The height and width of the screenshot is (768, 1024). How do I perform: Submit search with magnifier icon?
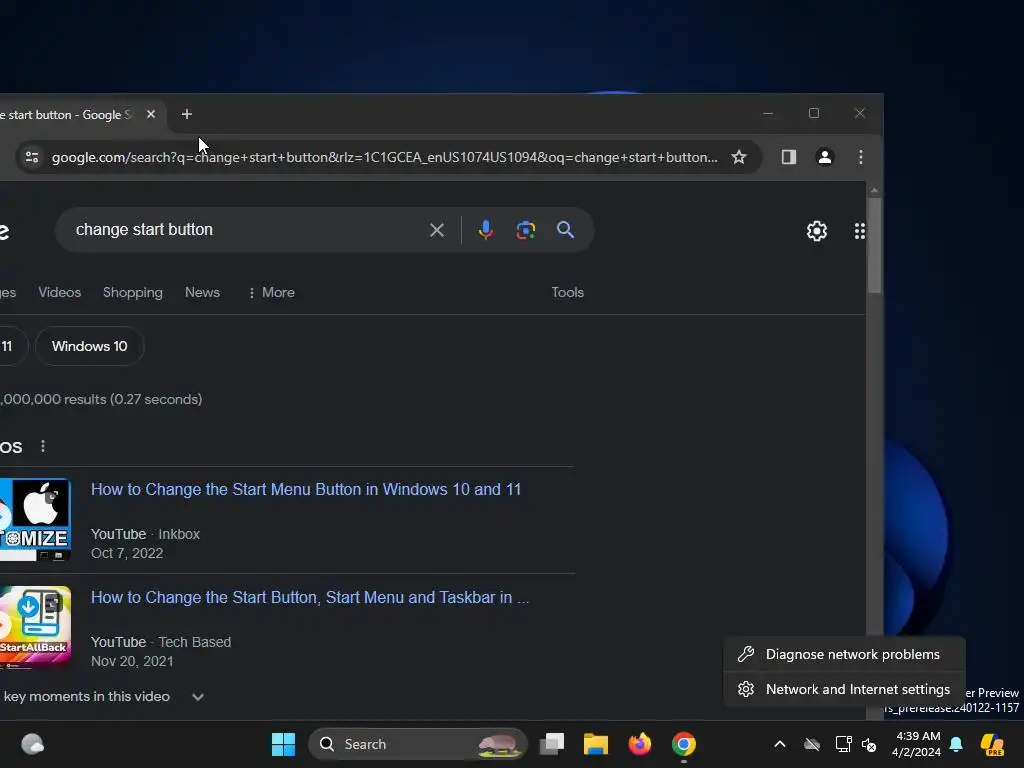coord(566,230)
